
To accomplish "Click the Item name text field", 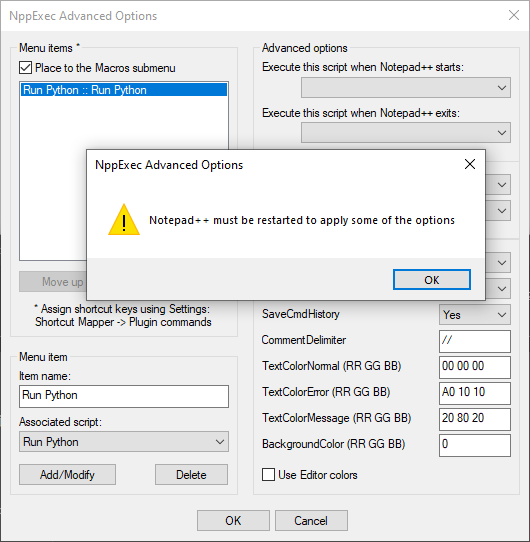I will tap(124, 396).
